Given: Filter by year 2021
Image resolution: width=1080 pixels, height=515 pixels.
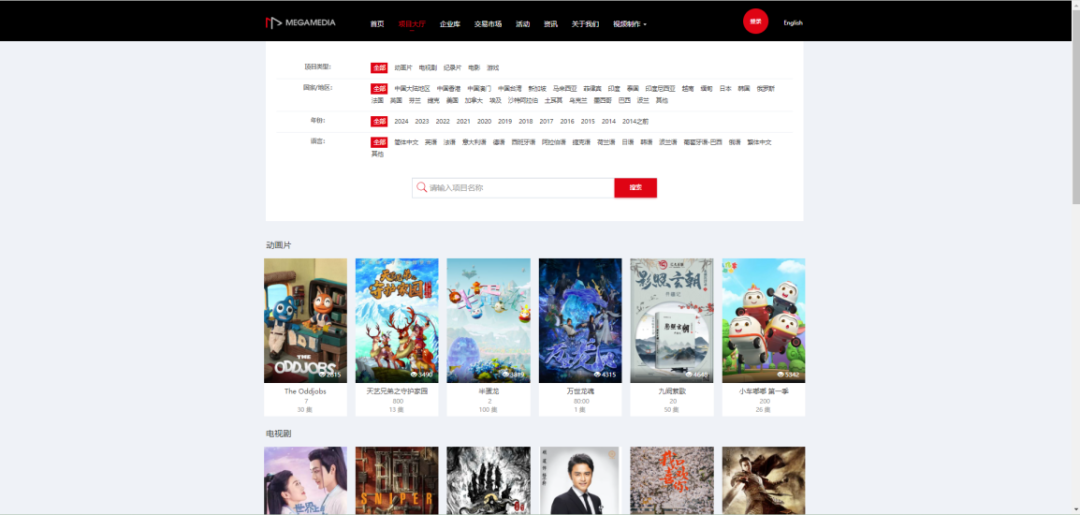Looking at the screenshot, I should click(x=464, y=121).
